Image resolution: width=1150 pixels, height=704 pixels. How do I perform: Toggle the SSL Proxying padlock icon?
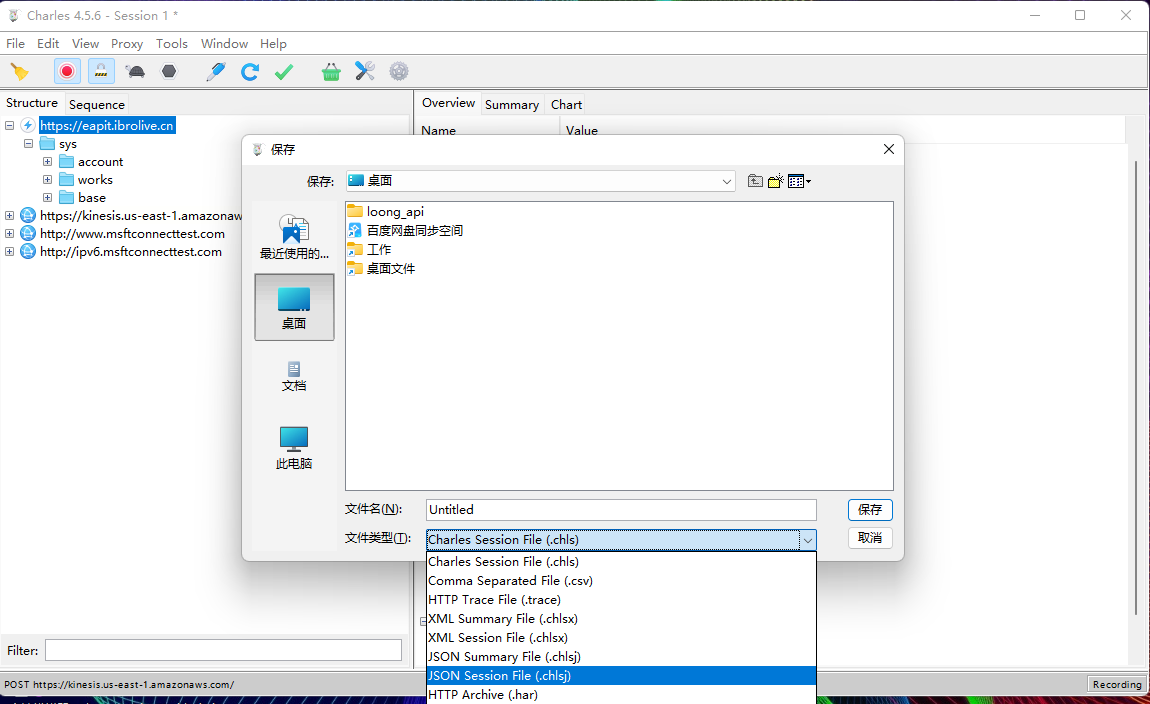click(x=100, y=71)
